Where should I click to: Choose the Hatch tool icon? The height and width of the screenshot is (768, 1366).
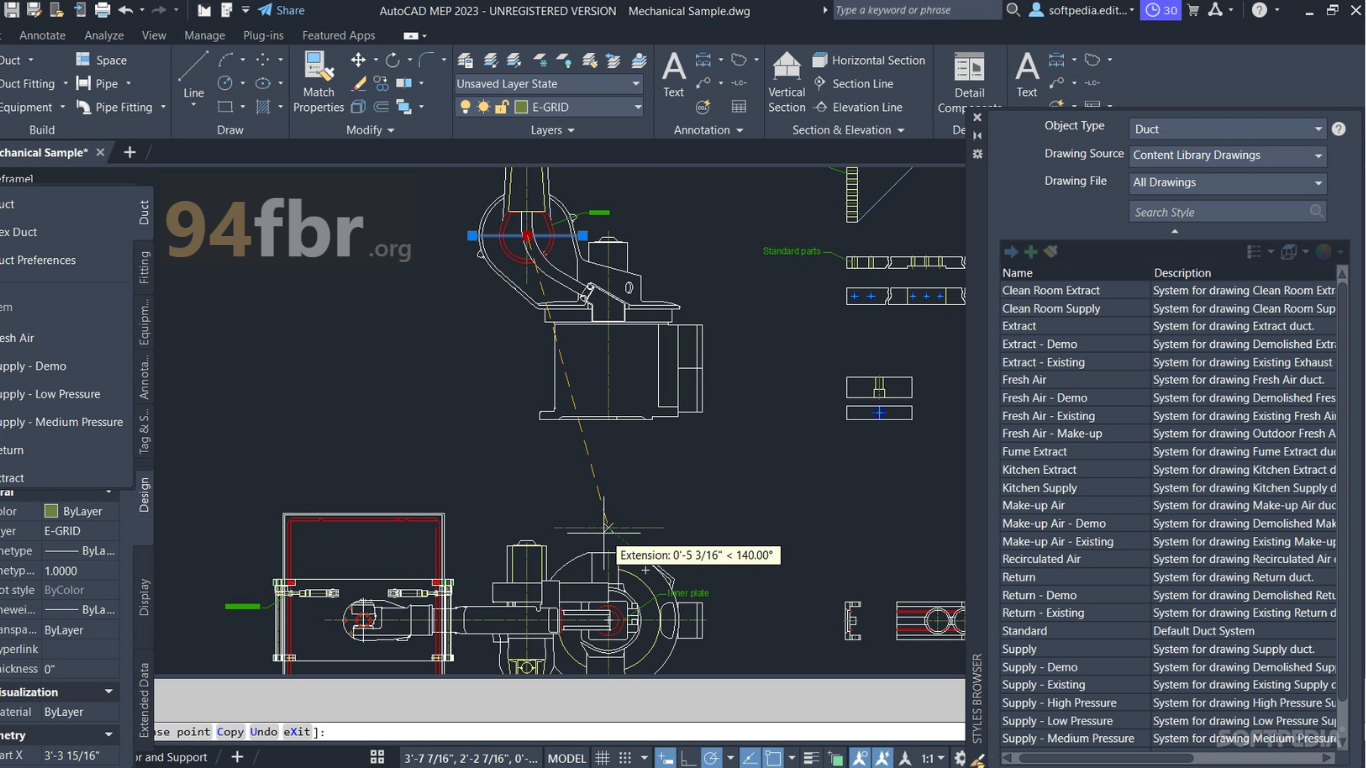tap(263, 107)
